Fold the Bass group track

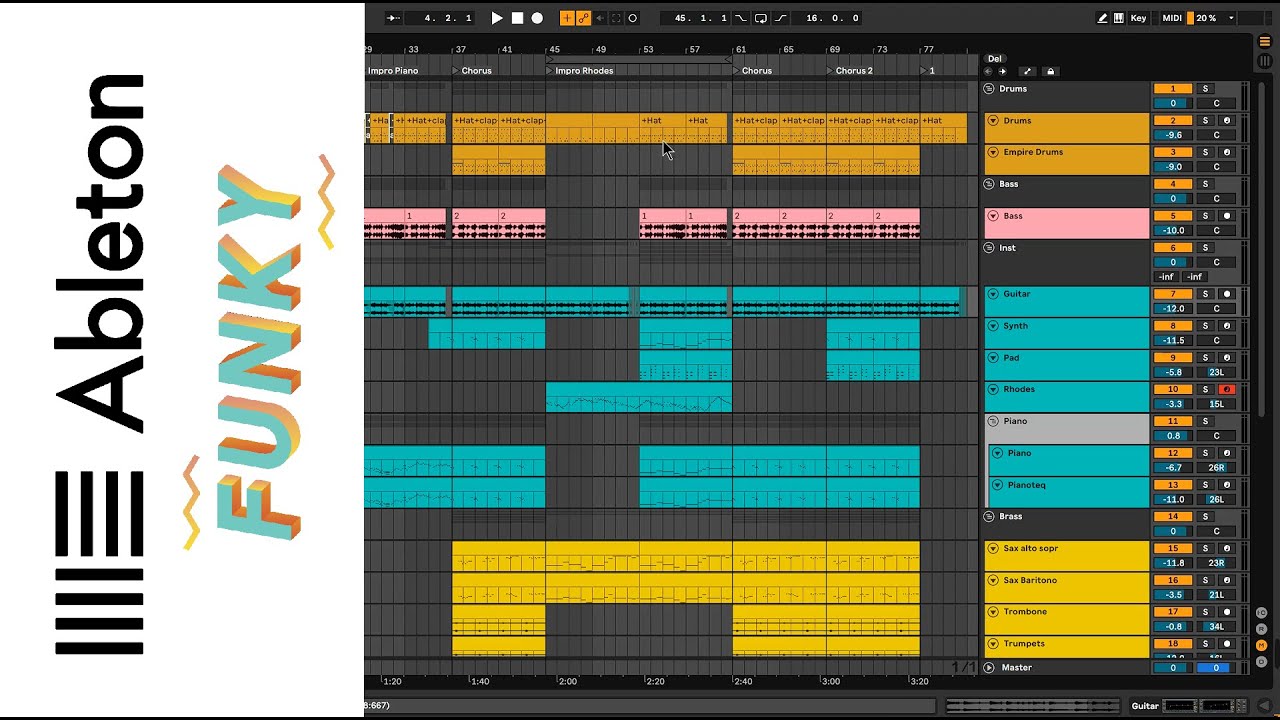[989, 184]
